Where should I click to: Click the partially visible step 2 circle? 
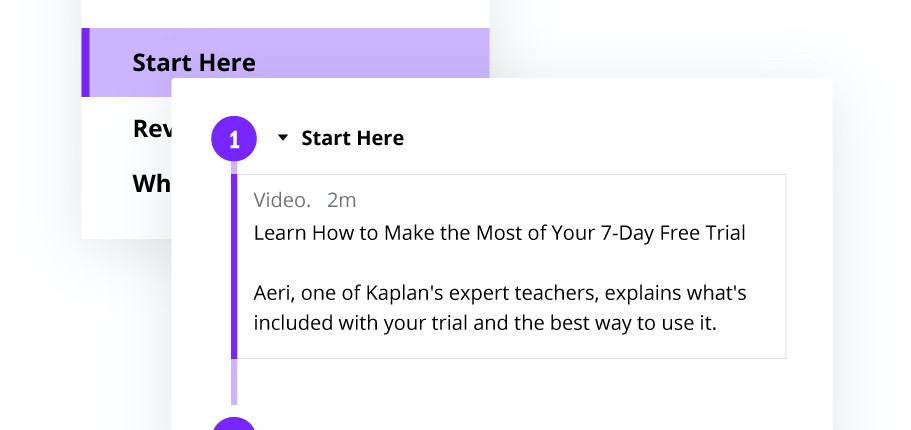point(234,424)
